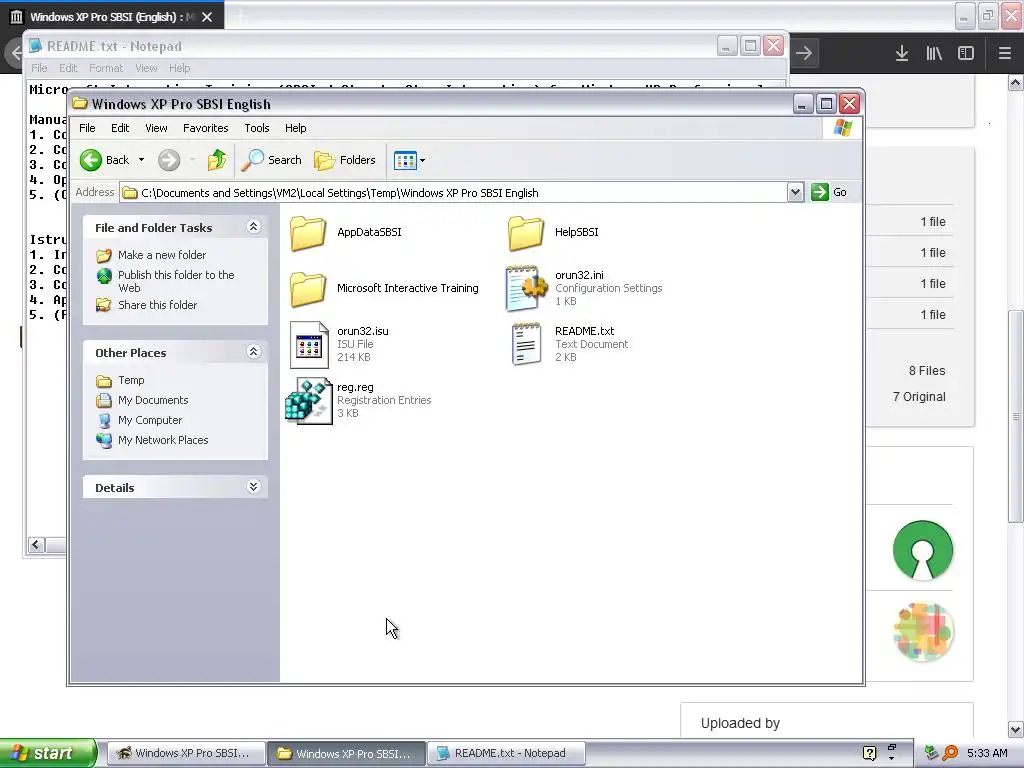This screenshot has height=768, width=1024.
Task: Select the README.txt document icon
Action: click(x=526, y=344)
